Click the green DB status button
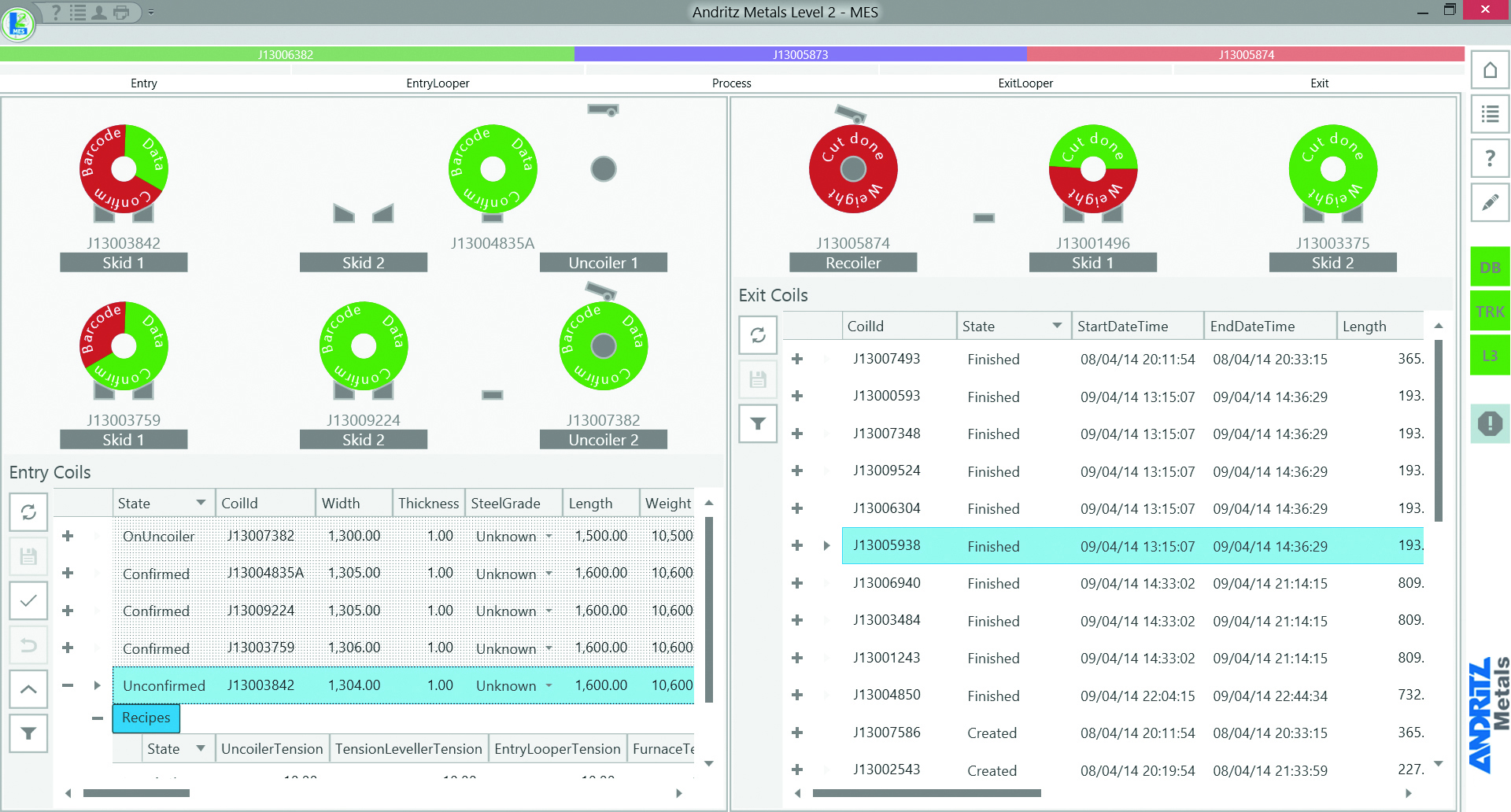 click(x=1490, y=268)
